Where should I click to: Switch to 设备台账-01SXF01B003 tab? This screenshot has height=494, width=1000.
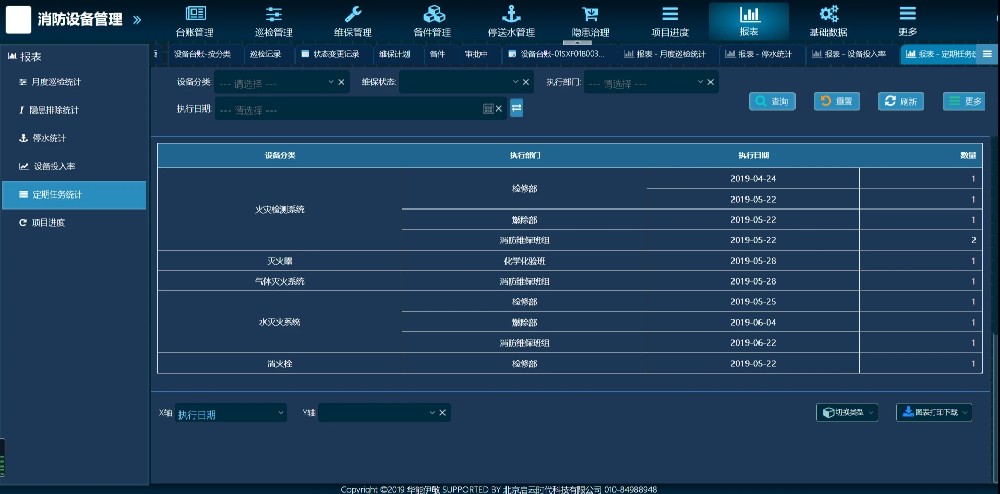(559, 54)
